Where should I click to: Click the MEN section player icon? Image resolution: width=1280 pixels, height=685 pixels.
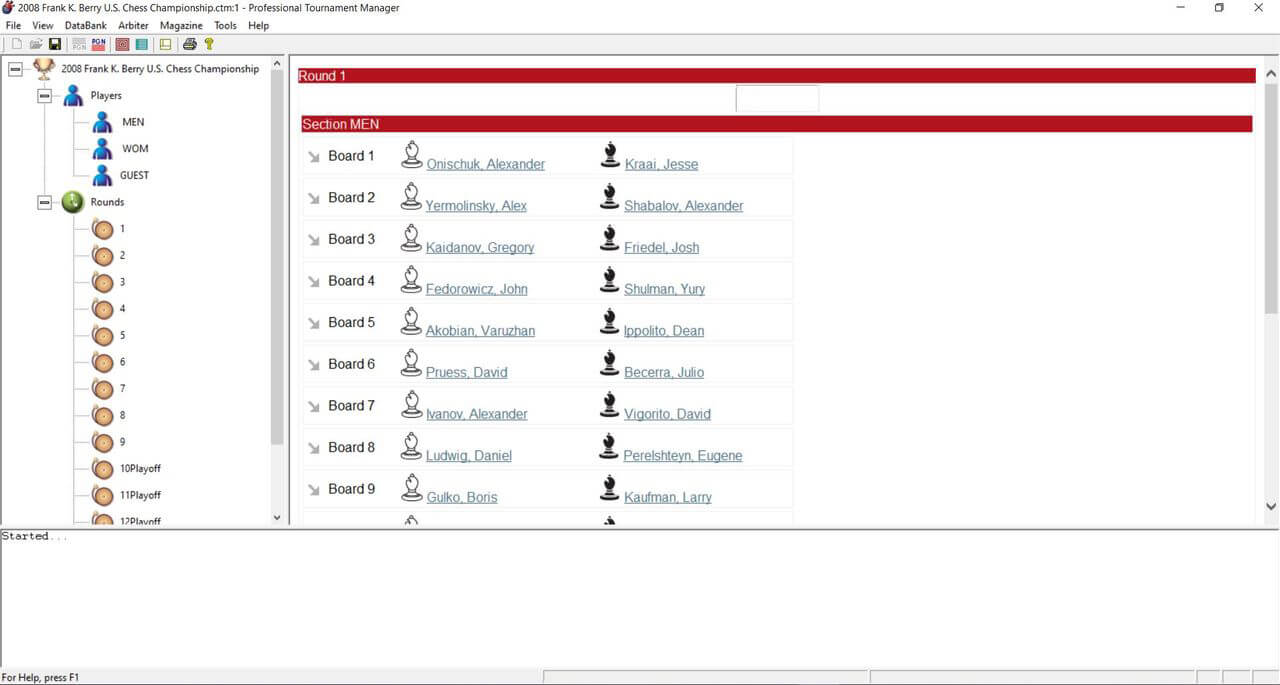pyautogui.click(x=102, y=122)
